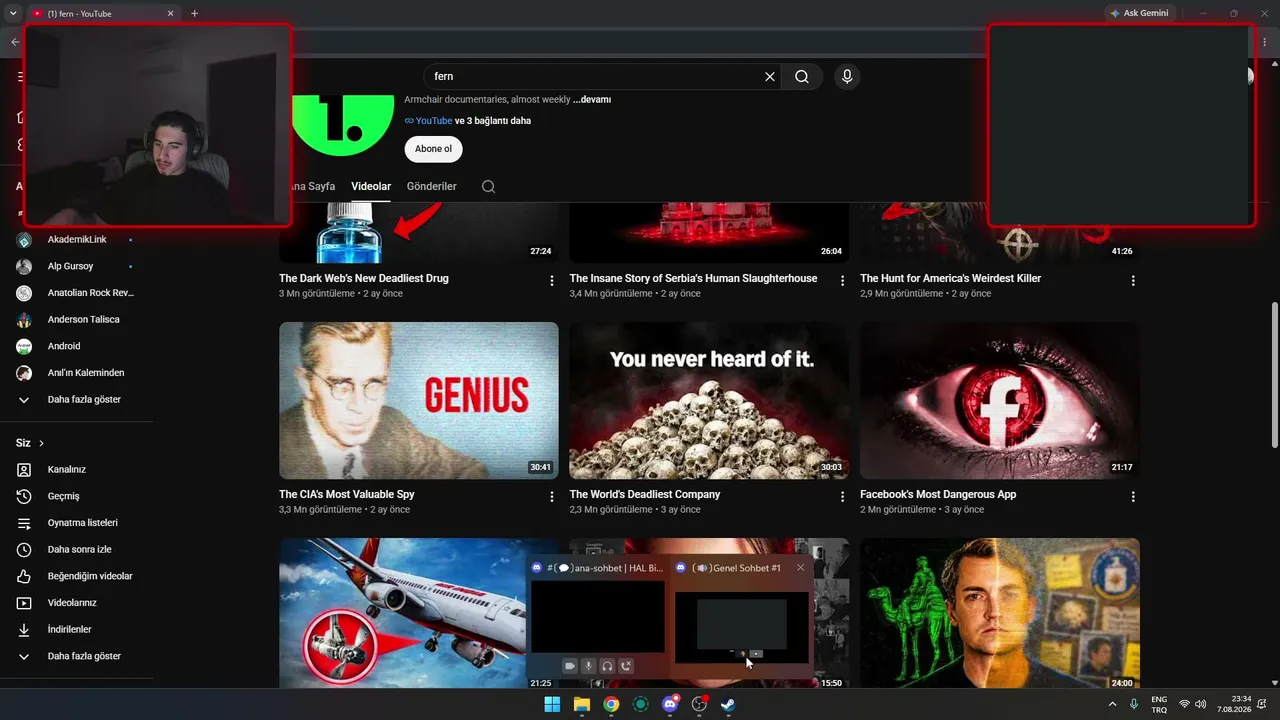Viewport: 1280px width, 720px height.
Task: Disconnect the call in Discord preview
Action: click(x=626, y=666)
